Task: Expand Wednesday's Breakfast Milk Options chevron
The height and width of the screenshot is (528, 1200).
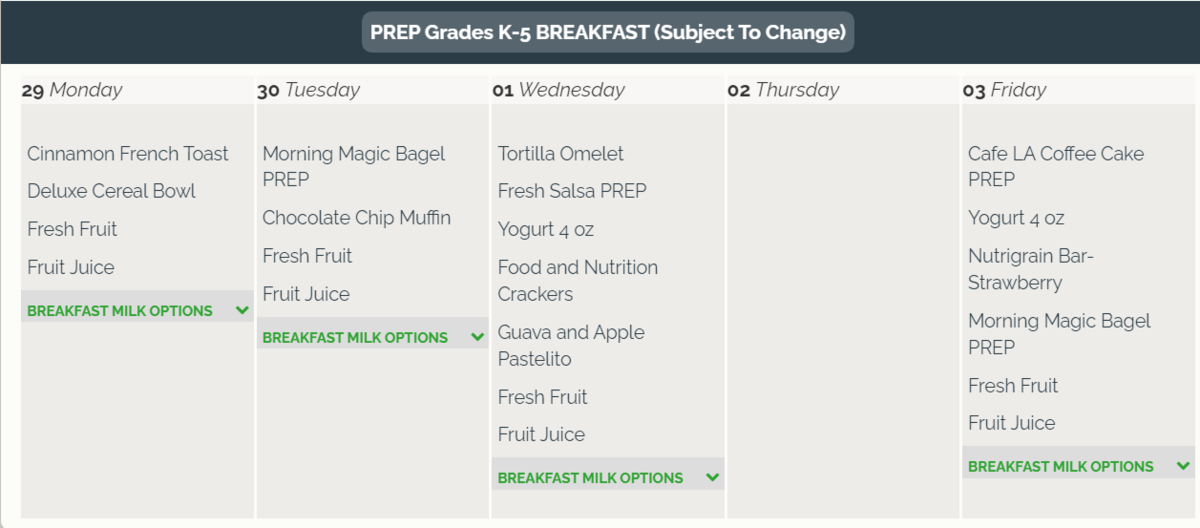Action: tap(712, 477)
